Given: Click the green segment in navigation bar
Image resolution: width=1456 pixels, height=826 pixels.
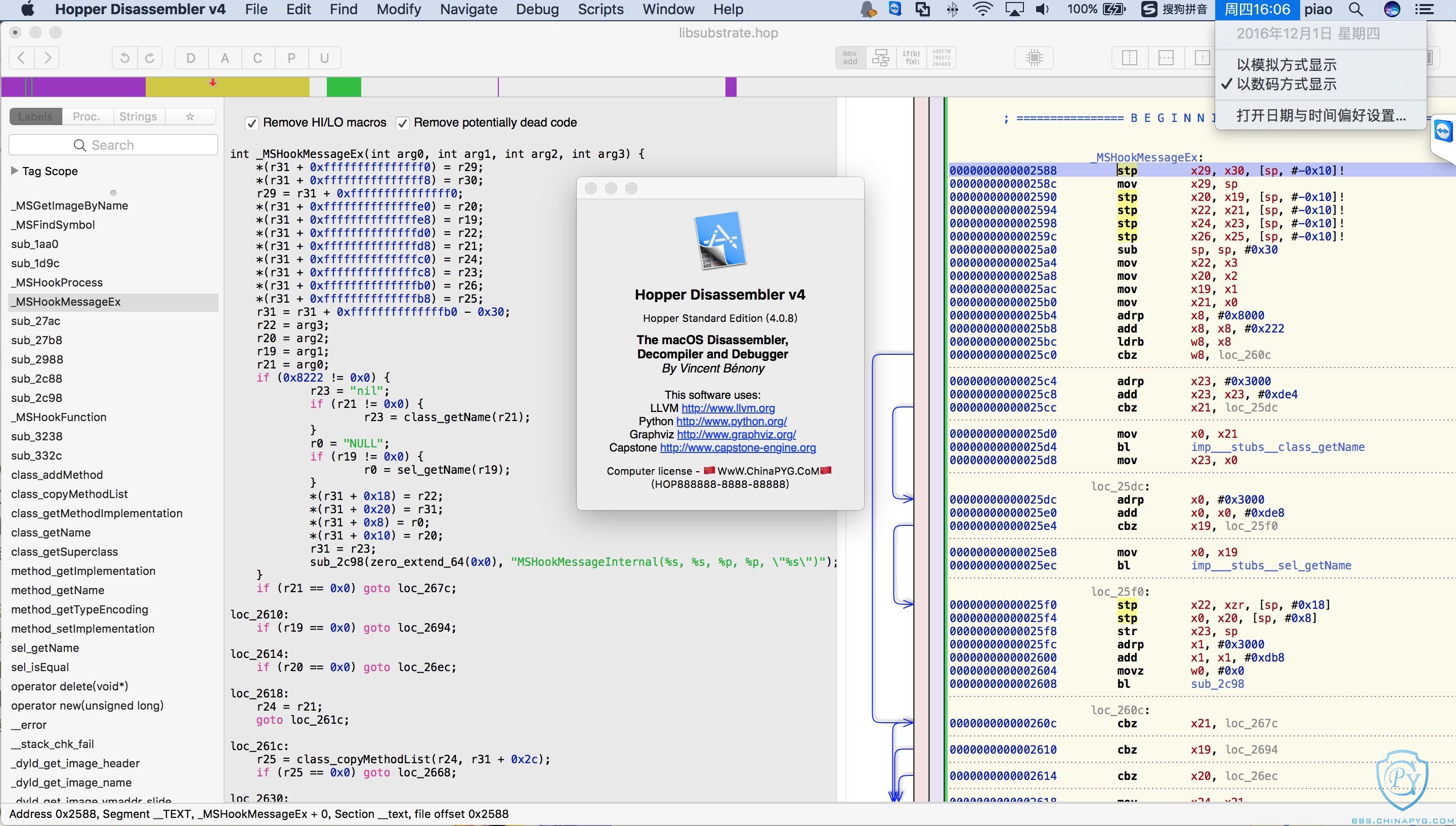Looking at the screenshot, I should pos(344,88).
